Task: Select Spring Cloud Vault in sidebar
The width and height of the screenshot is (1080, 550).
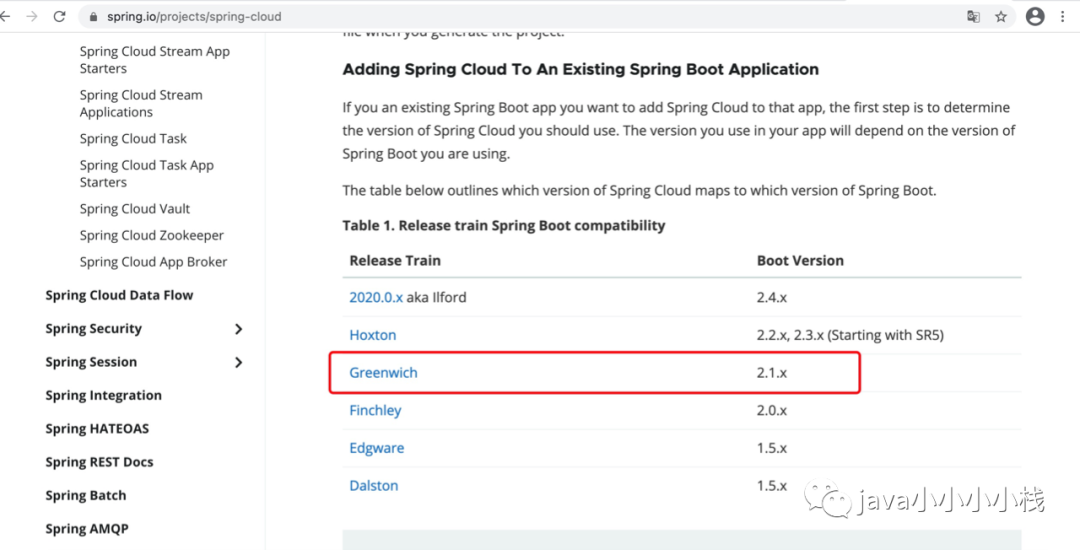Action: (135, 209)
